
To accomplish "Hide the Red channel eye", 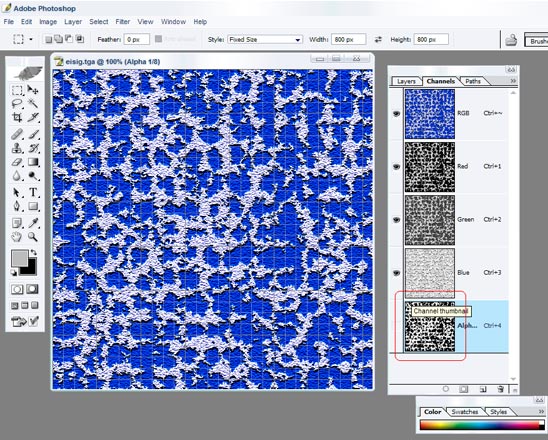I will pos(396,167).
